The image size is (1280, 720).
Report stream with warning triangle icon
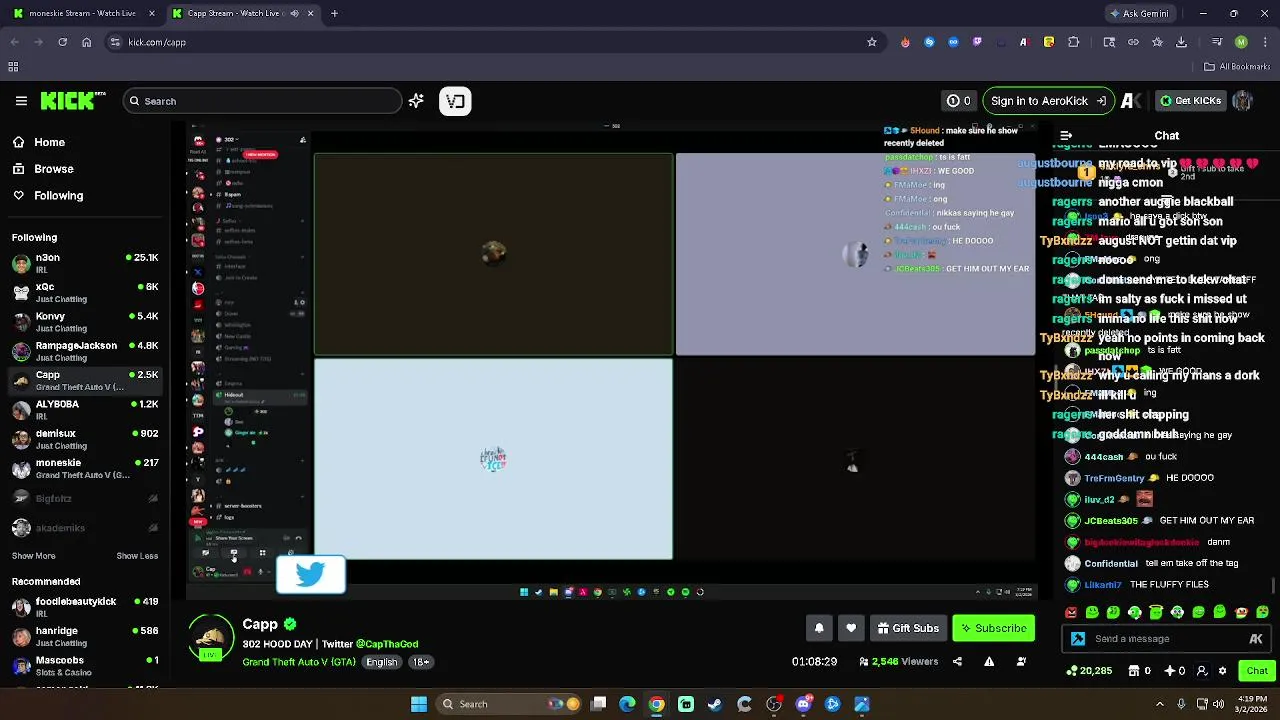(989, 662)
